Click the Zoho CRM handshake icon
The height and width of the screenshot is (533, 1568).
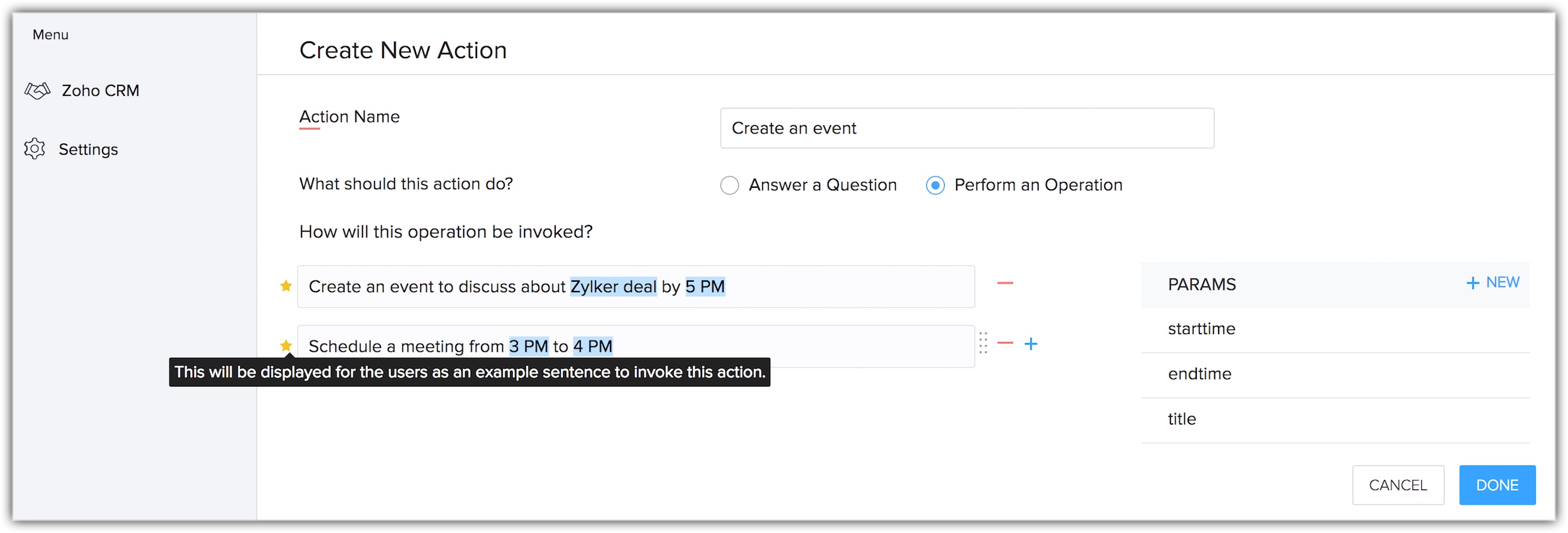38,91
